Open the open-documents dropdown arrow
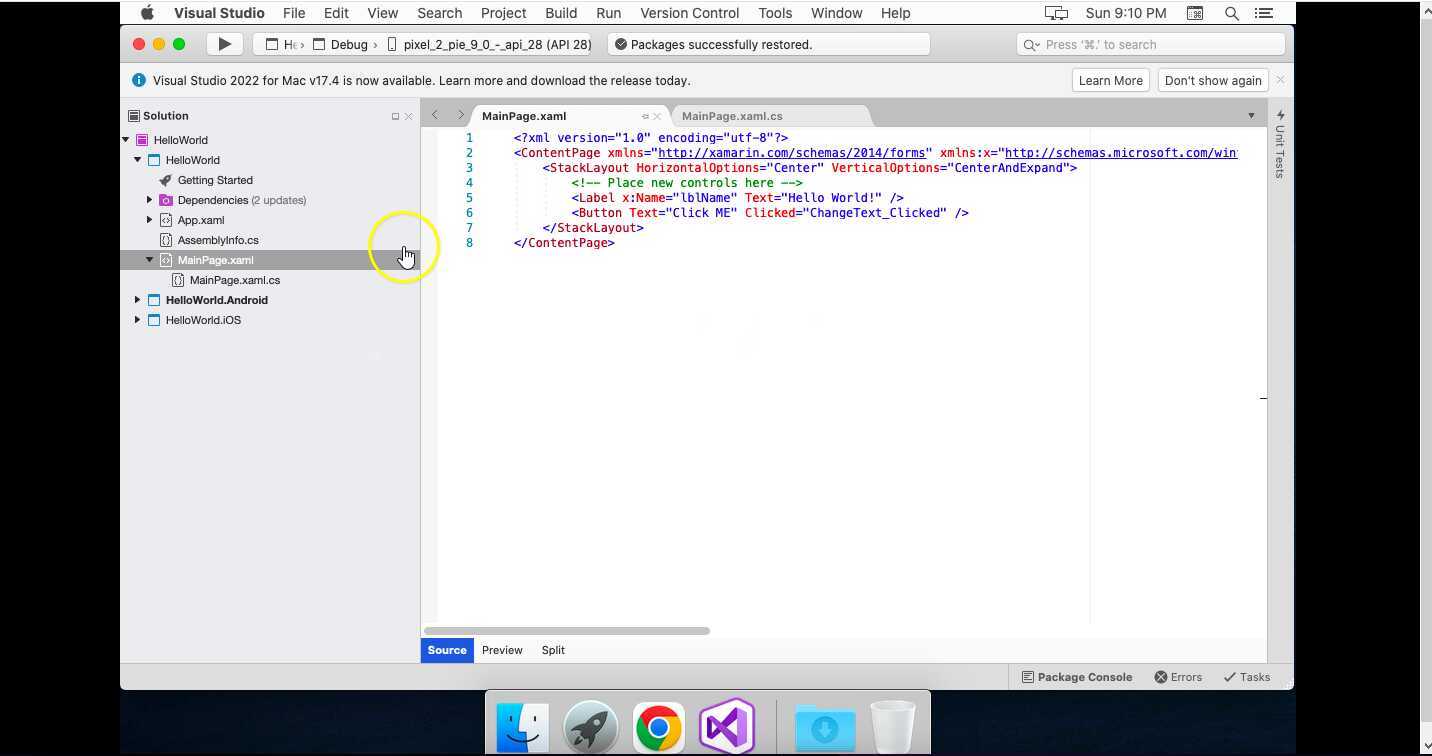Image resolution: width=1432 pixels, height=756 pixels. pos(1251,116)
